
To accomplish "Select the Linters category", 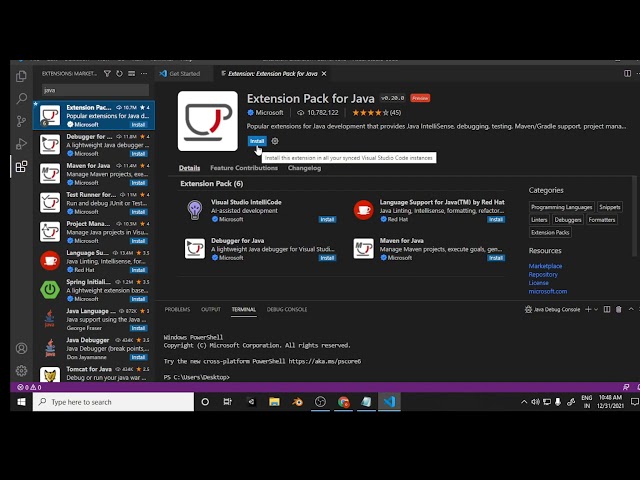I will point(539,220).
